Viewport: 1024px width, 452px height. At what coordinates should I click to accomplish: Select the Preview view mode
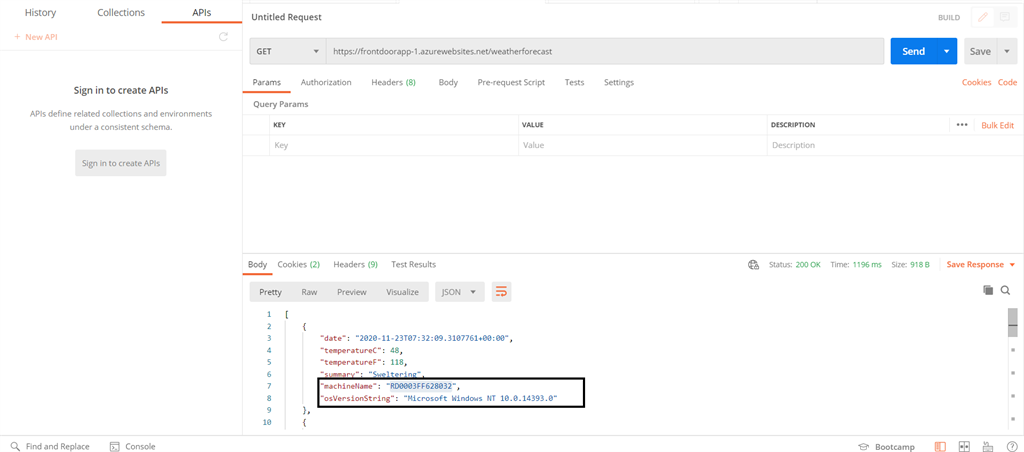[352, 292]
